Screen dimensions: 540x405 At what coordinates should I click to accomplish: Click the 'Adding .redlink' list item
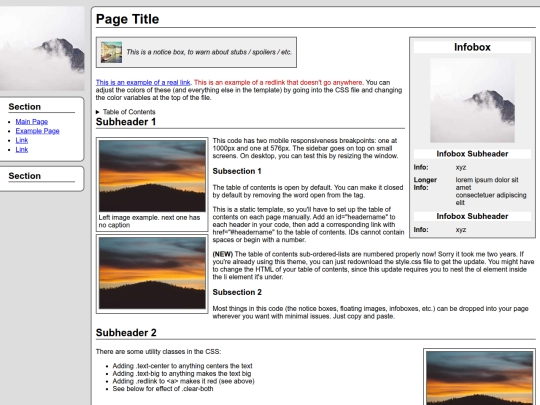[184, 381]
